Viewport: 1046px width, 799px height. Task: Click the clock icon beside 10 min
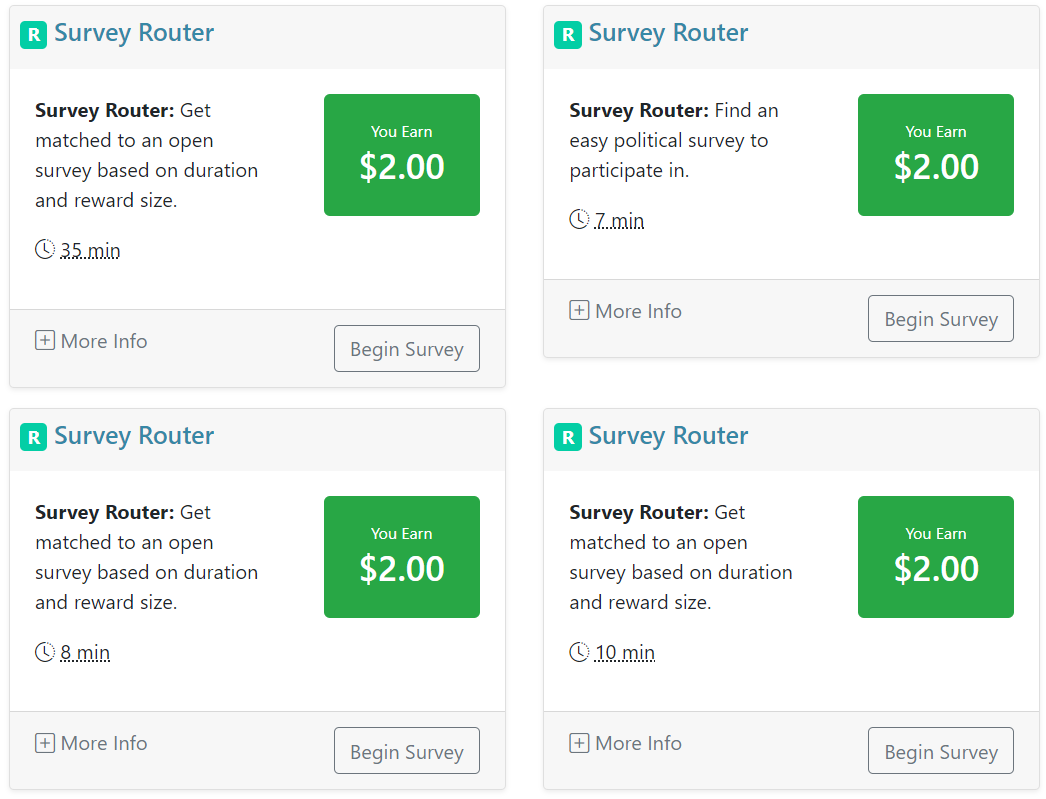point(579,652)
